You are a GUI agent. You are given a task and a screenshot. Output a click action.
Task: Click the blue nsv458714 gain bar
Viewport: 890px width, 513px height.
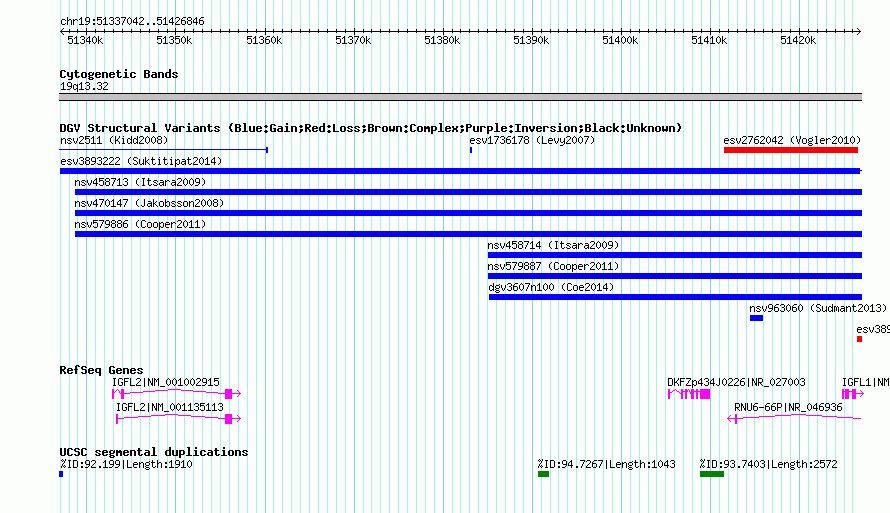[675, 255]
